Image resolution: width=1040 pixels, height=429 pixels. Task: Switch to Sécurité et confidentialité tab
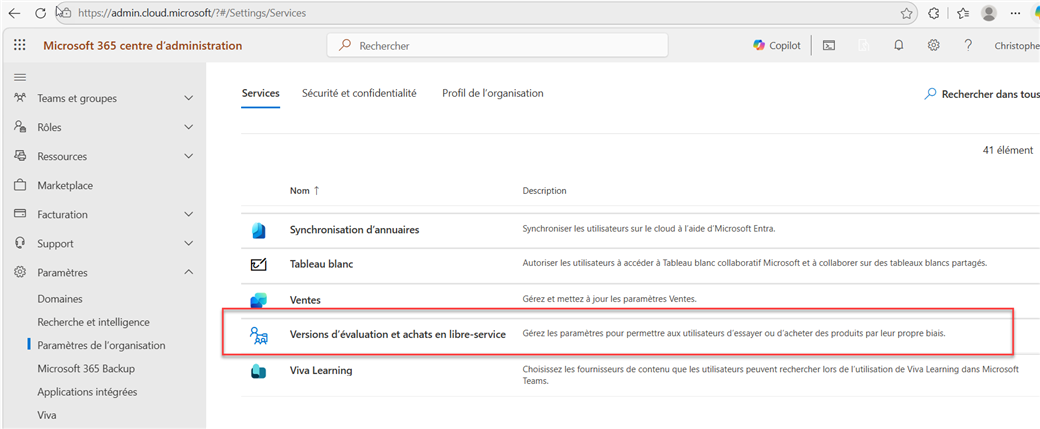(359, 93)
